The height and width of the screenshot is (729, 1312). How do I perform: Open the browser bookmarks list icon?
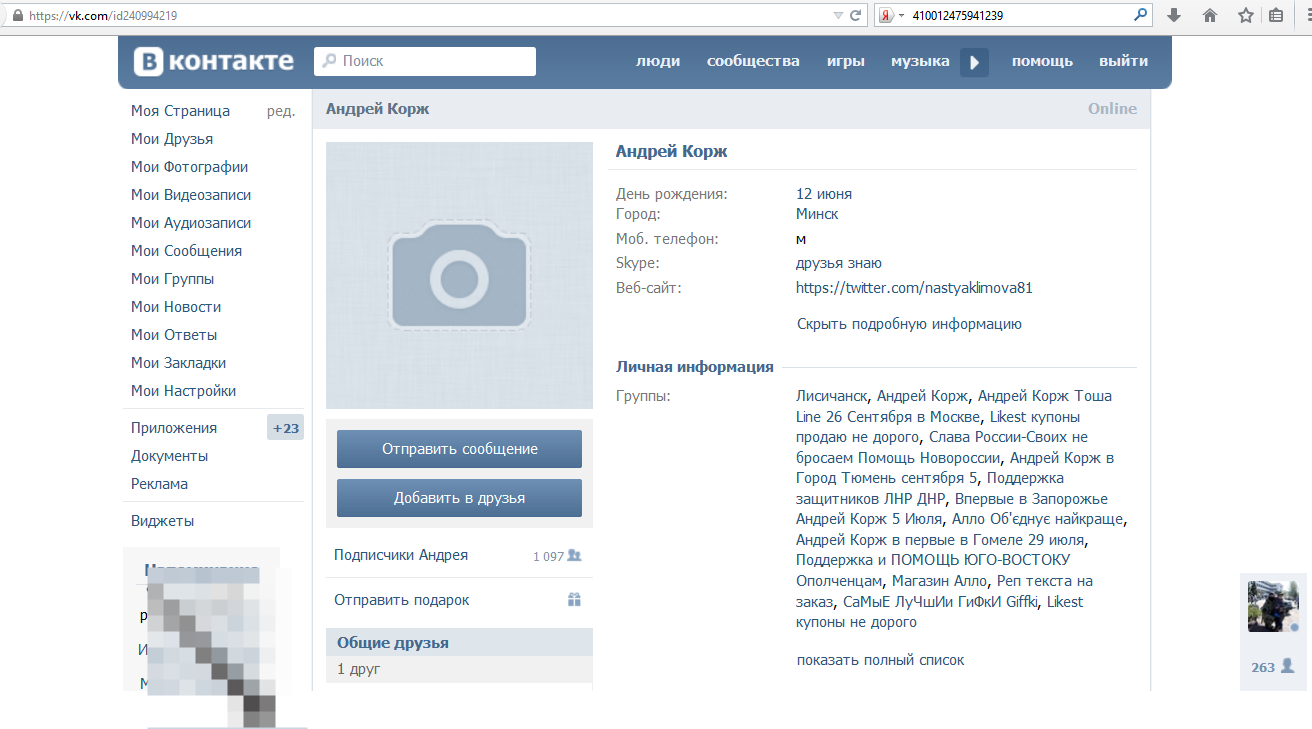coord(1276,16)
